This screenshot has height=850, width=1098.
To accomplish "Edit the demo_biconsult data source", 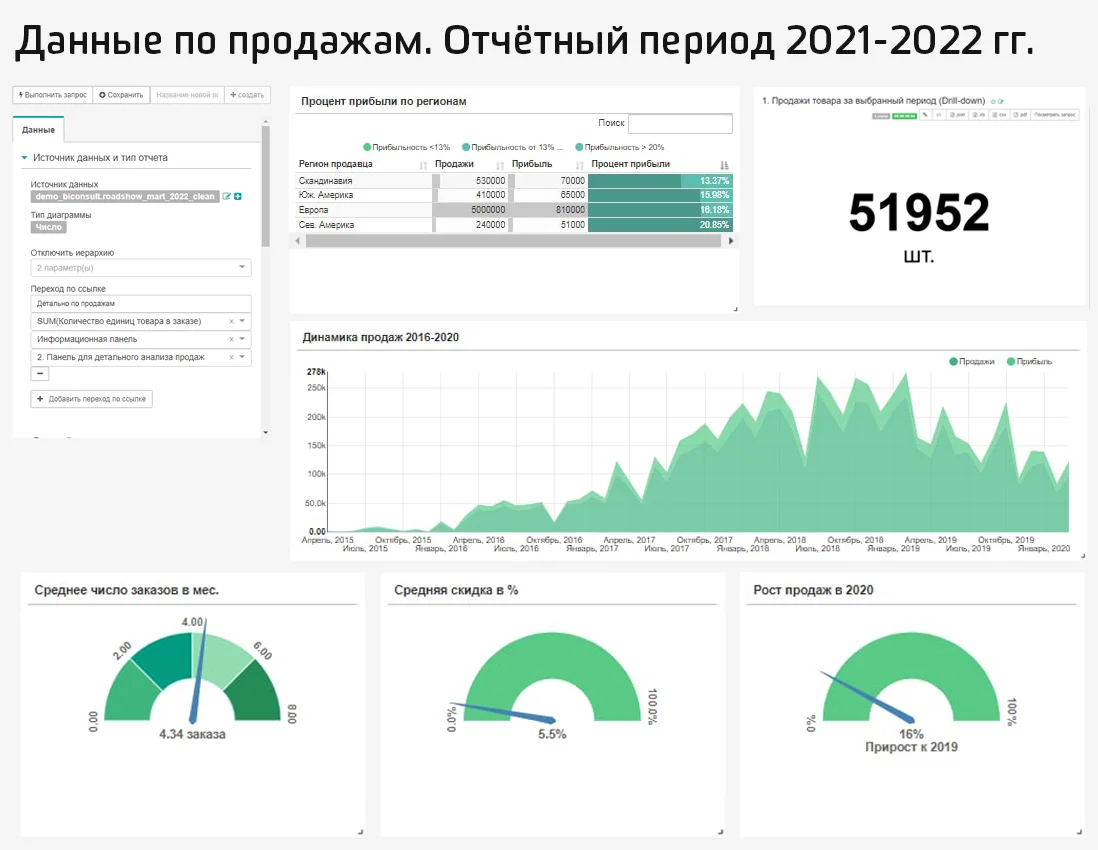I will [228, 196].
